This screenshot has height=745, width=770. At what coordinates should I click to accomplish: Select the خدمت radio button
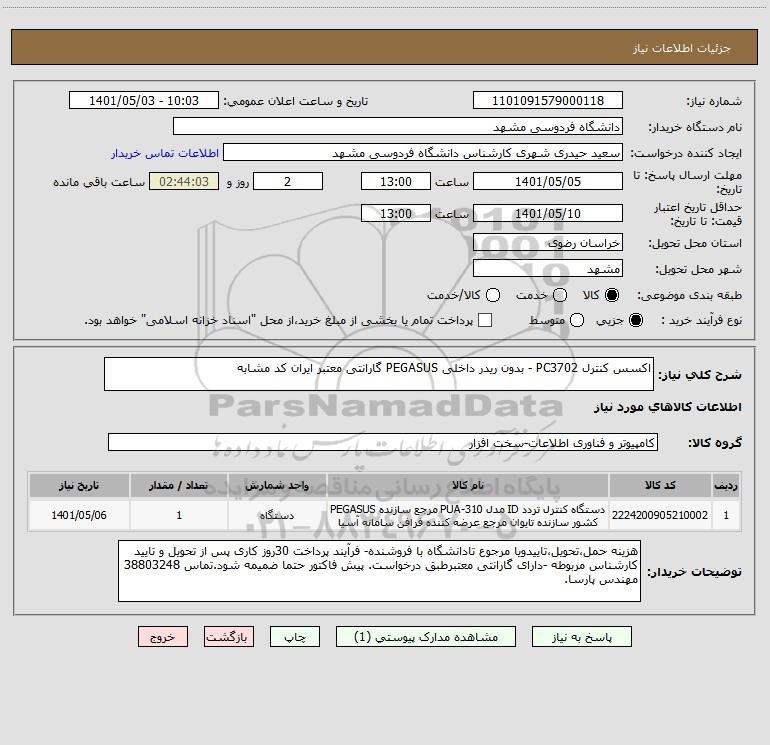[560, 295]
